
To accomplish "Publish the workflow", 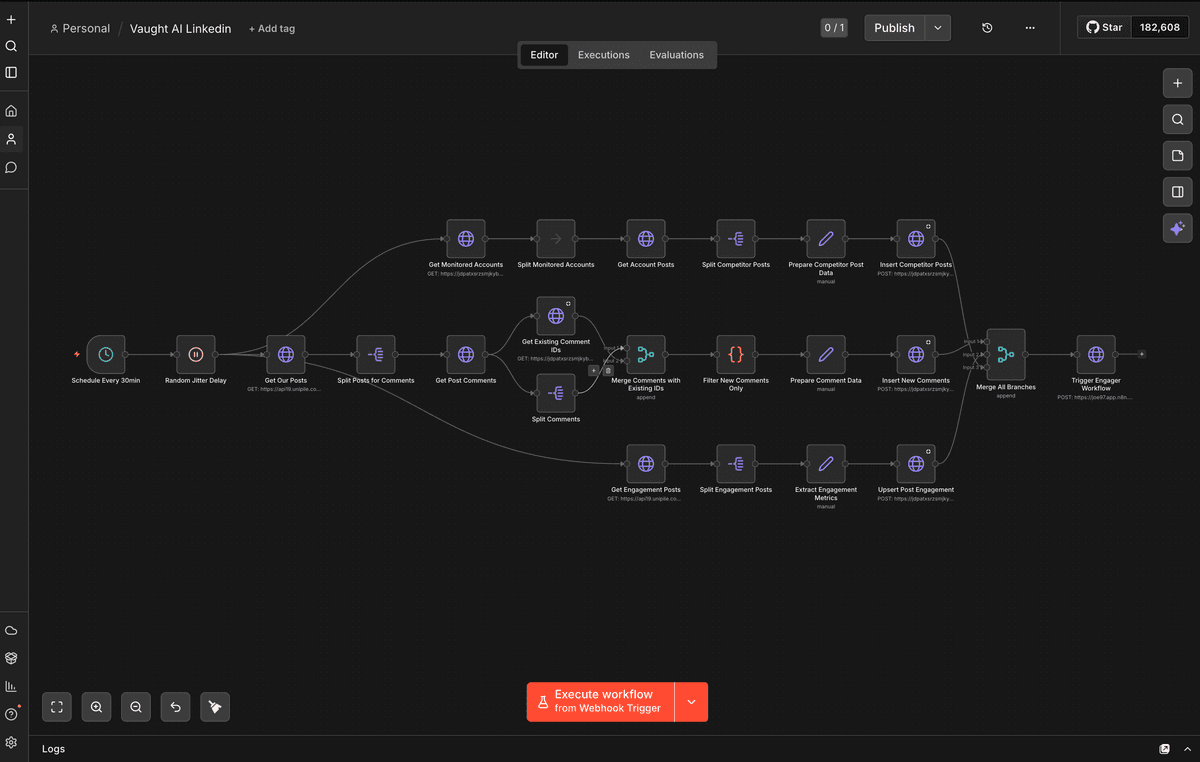I will (x=894, y=28).
